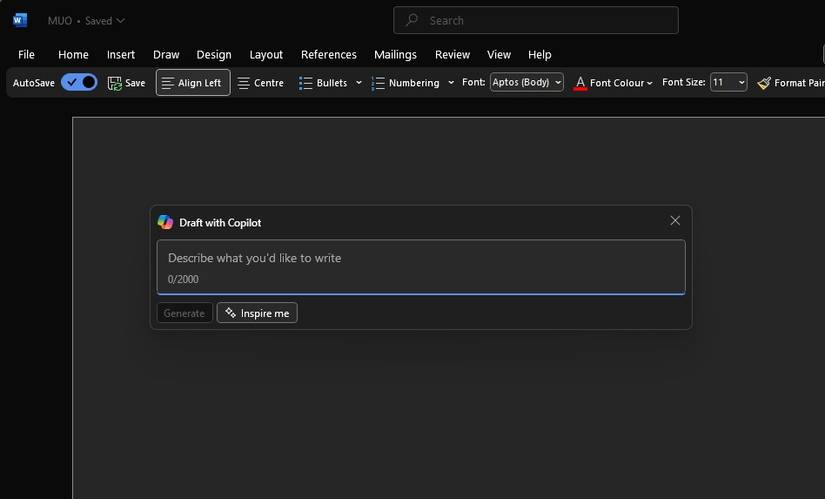Expand the Bullets dropdown arrow
The height and width of the screenshot is (499, 825).
(359, 83)
